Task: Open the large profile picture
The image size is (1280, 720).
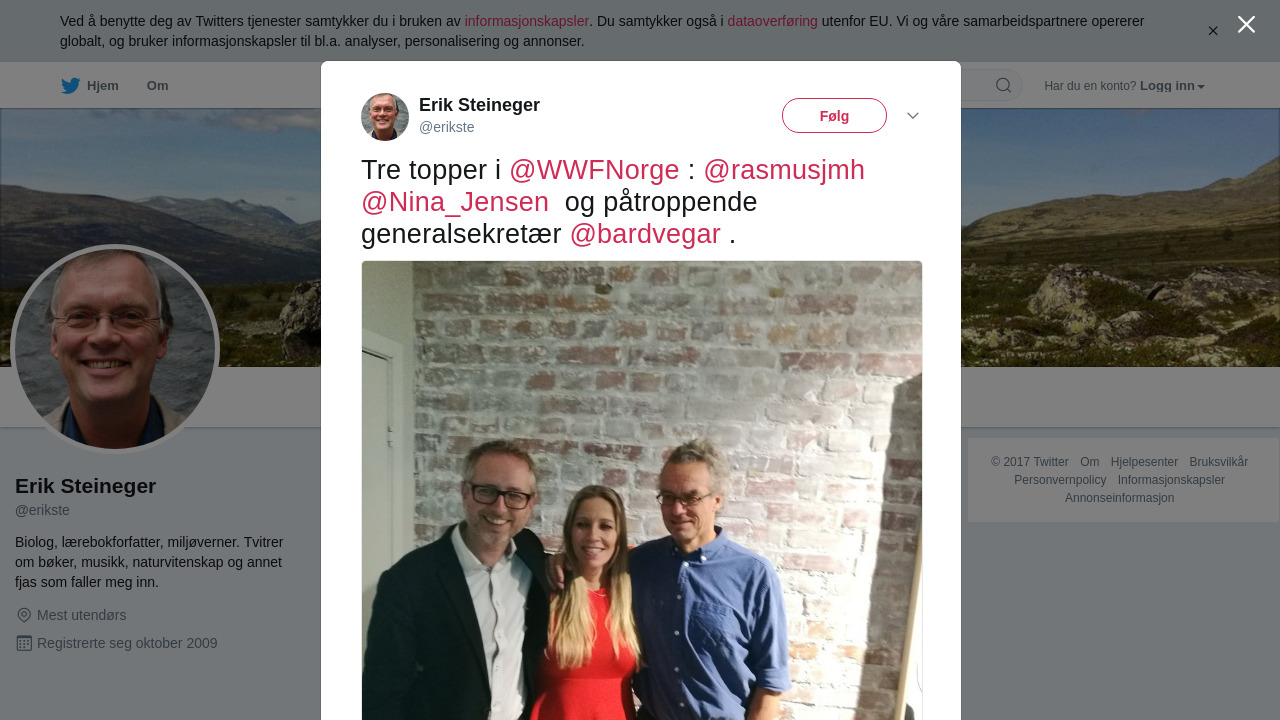Action: coord(115,349)
